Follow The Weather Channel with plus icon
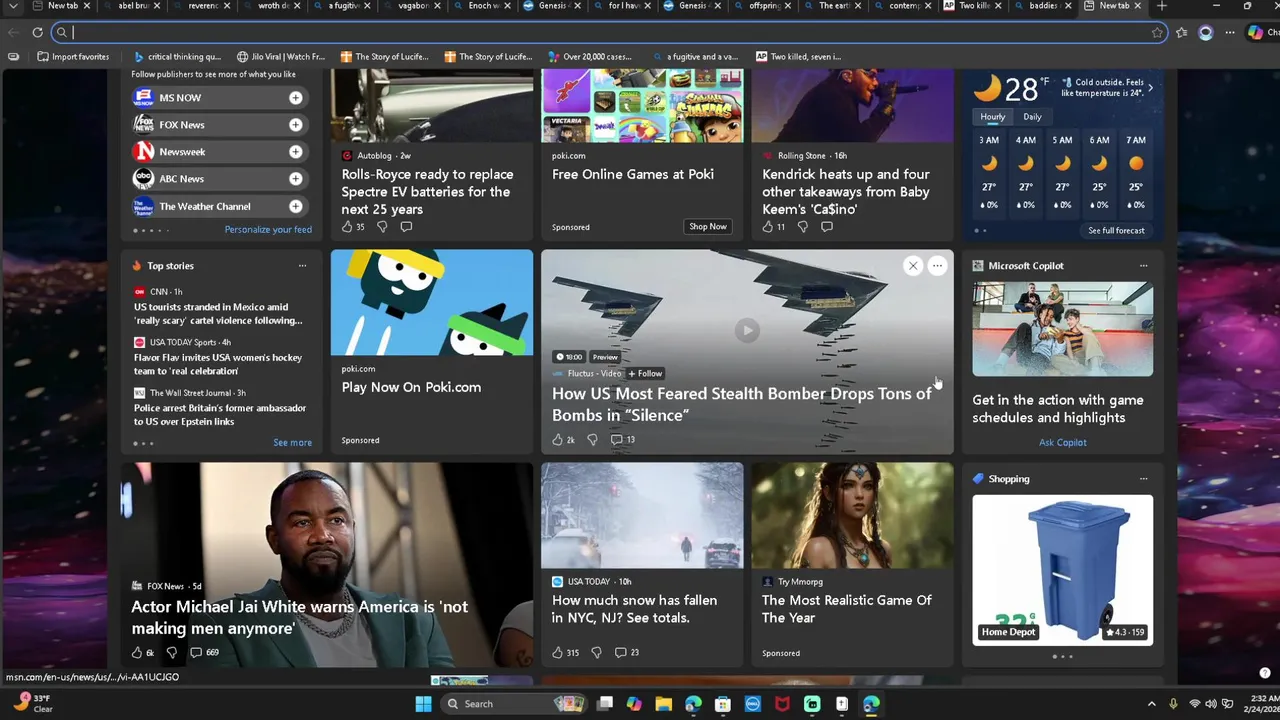 point(296,206)
